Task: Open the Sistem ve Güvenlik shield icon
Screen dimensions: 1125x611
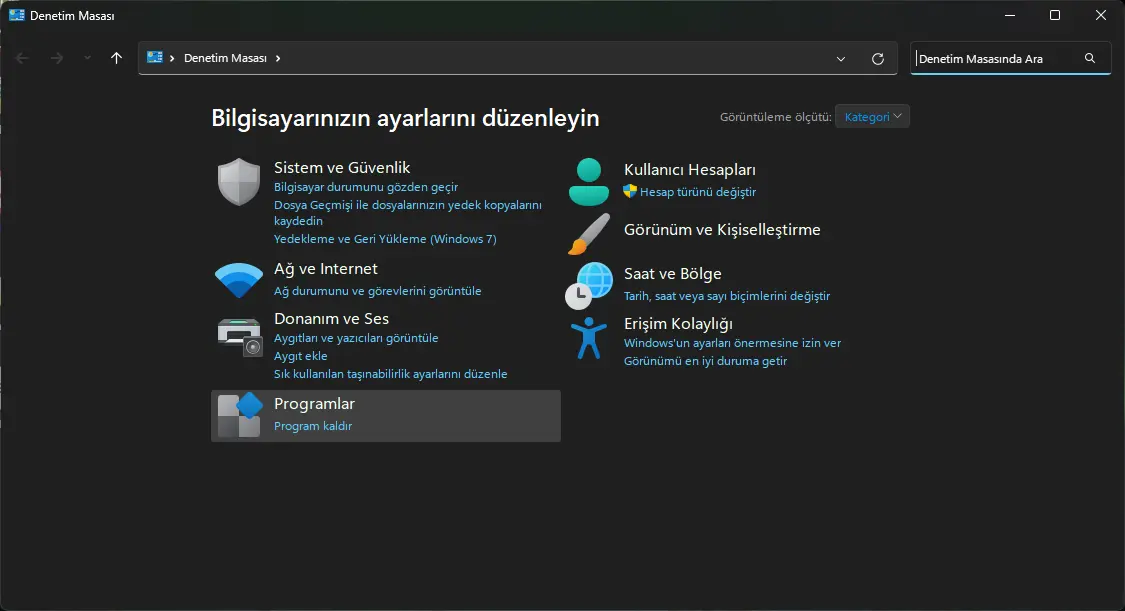Action: (239, 182)
